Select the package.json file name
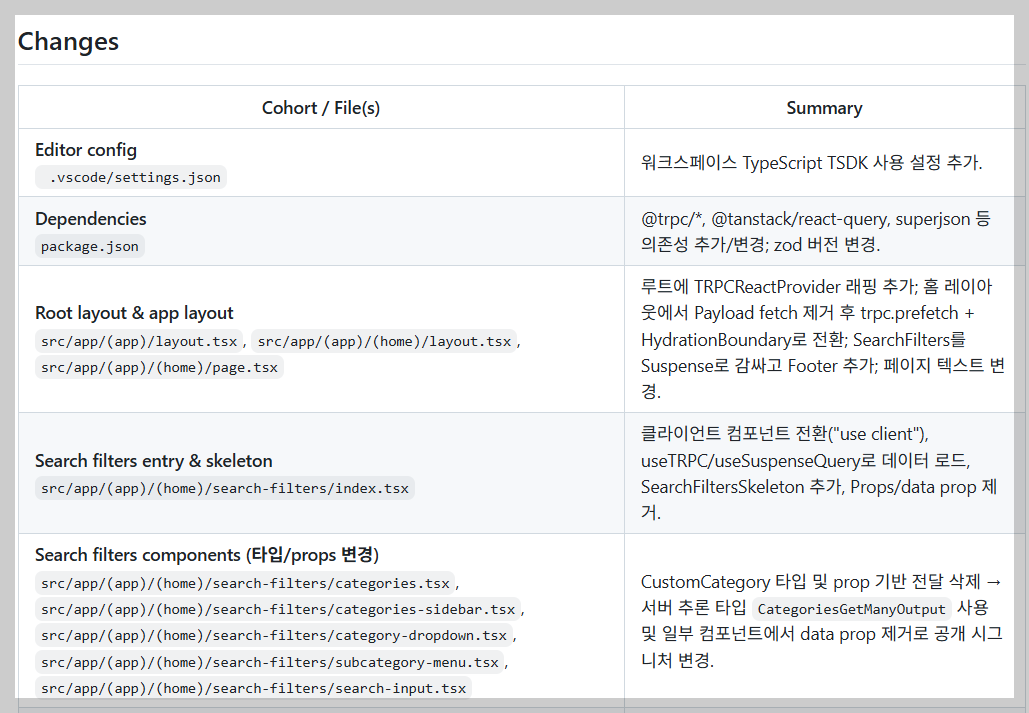Image resolution: width=1029 pixels, height=713 pixels. (x=90, y=246)
